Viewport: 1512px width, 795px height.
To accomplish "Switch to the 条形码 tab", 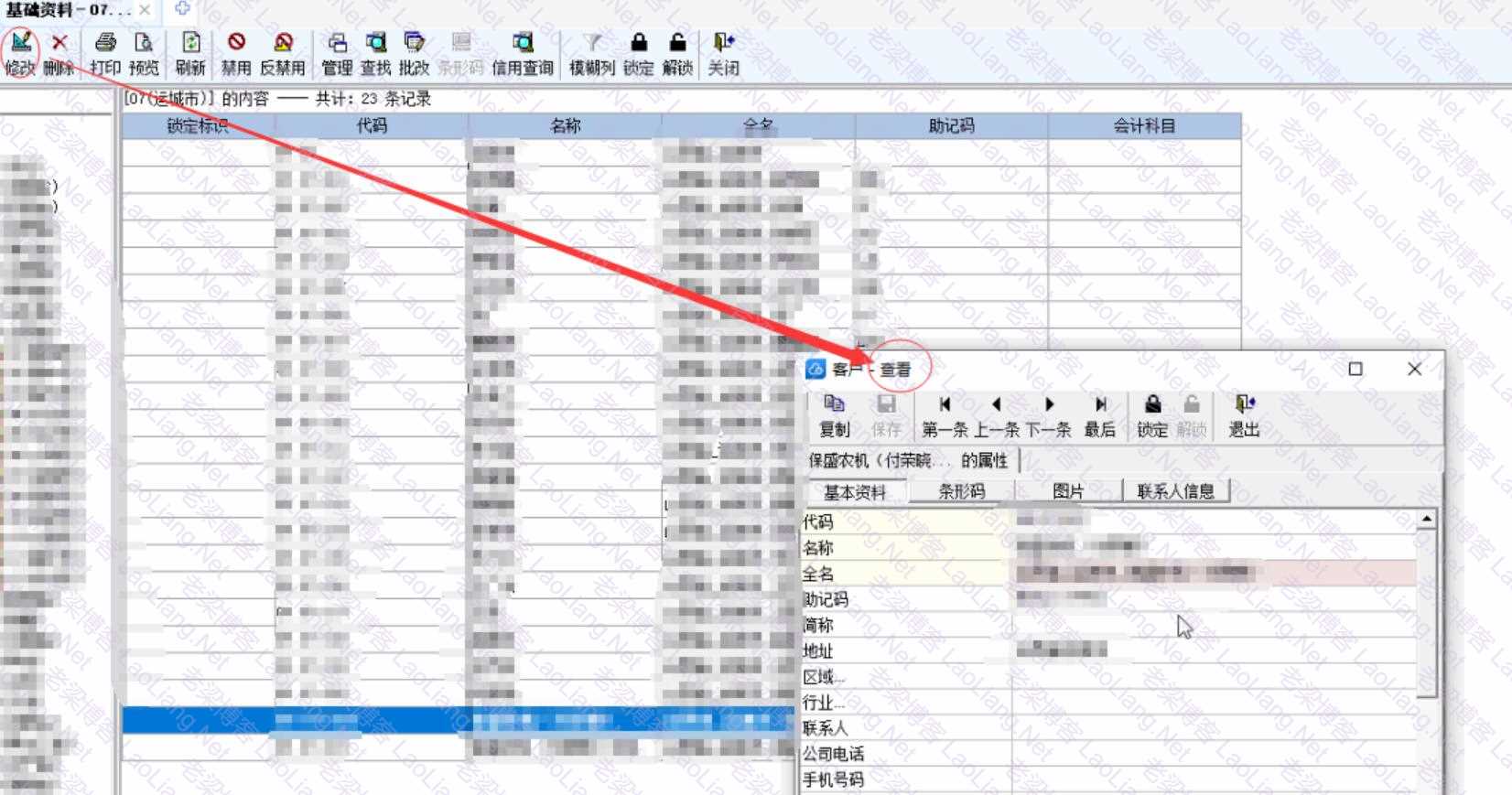I will [x=962, y=491].
